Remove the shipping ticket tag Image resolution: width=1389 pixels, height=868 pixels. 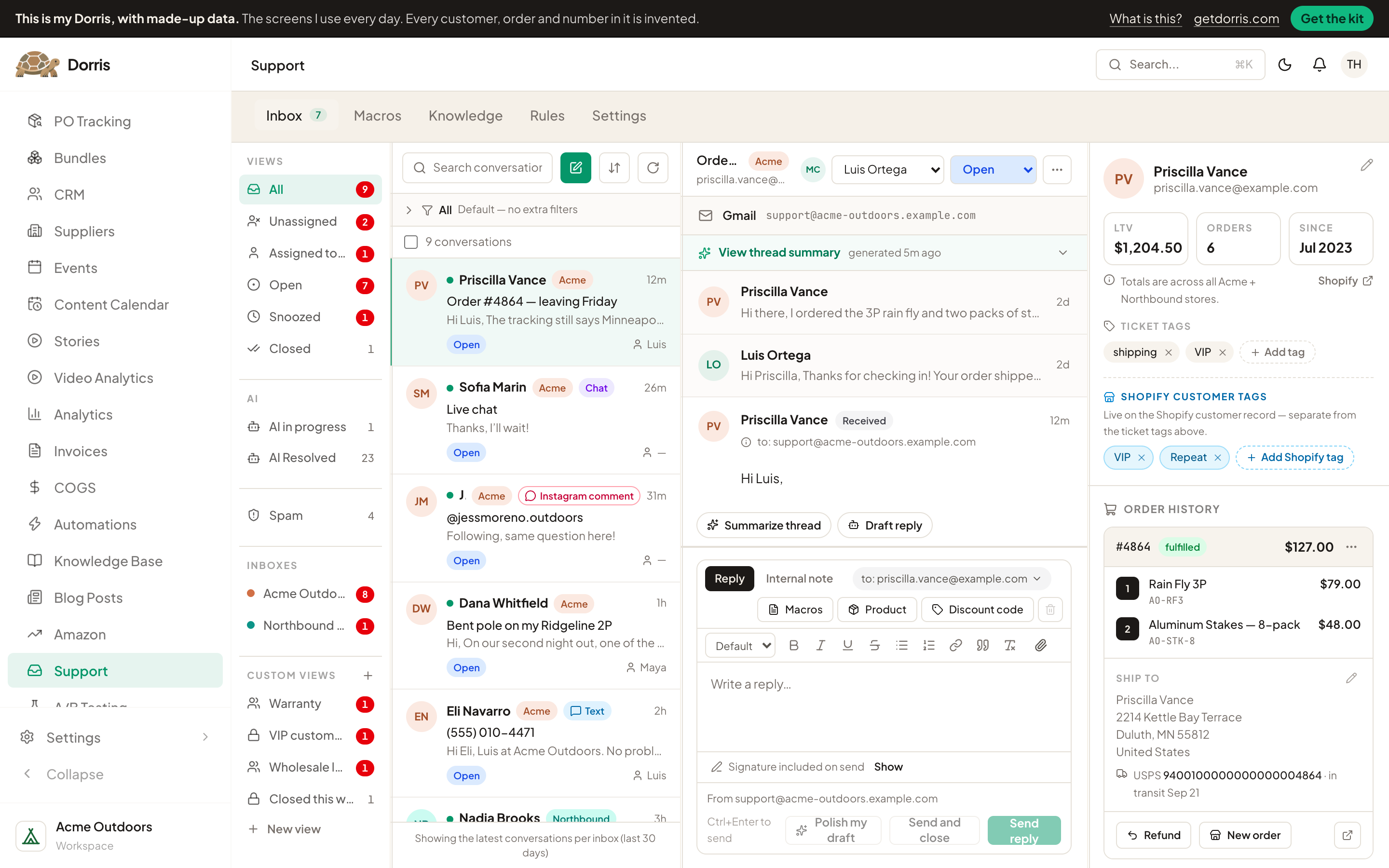point(1169,352)
